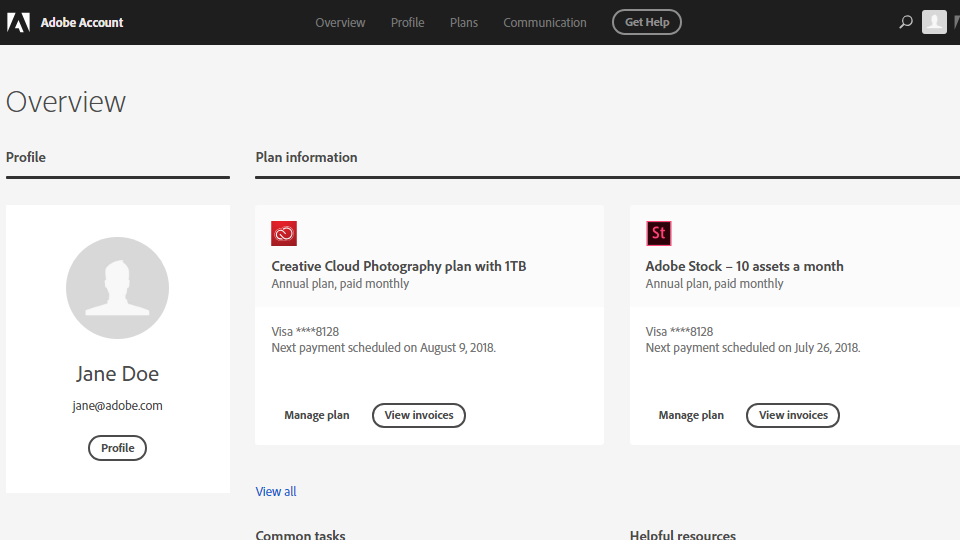Viewport: 960px width, 540px height.
Task: Click the user avatar icon in header
Action: pos(934,22)
